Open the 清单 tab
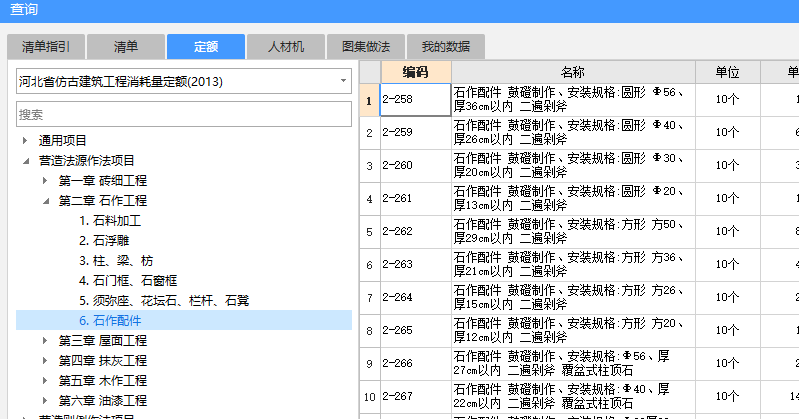Image resolution: width=799 pixels, height=419 pixels. [126, 47]
